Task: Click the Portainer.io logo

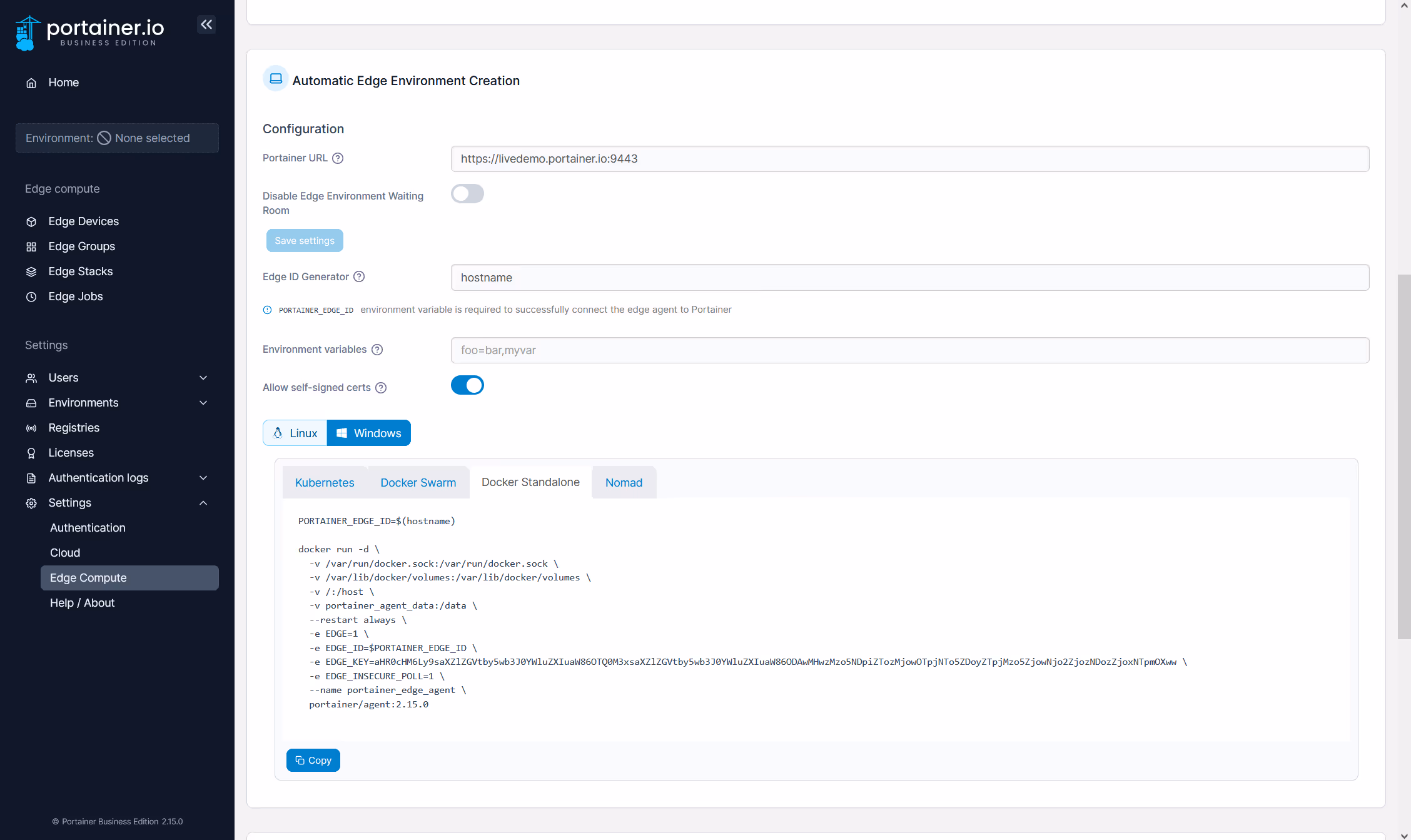Action: [x=89, y=33]
